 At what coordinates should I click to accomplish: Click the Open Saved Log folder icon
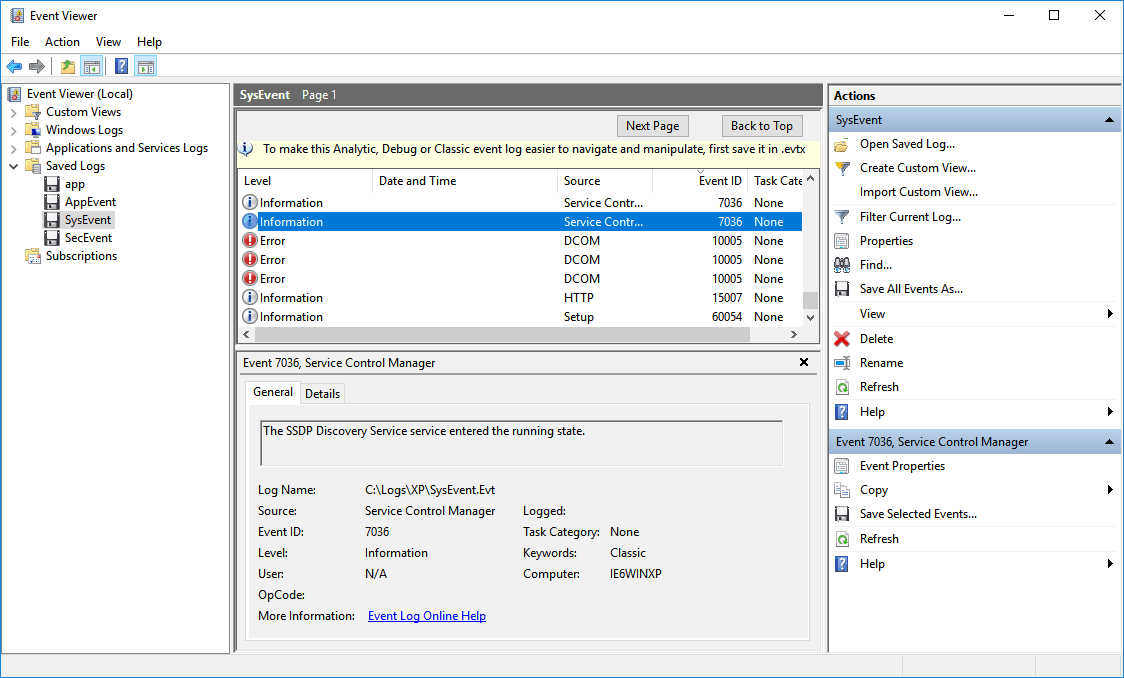tap(842, 145)
